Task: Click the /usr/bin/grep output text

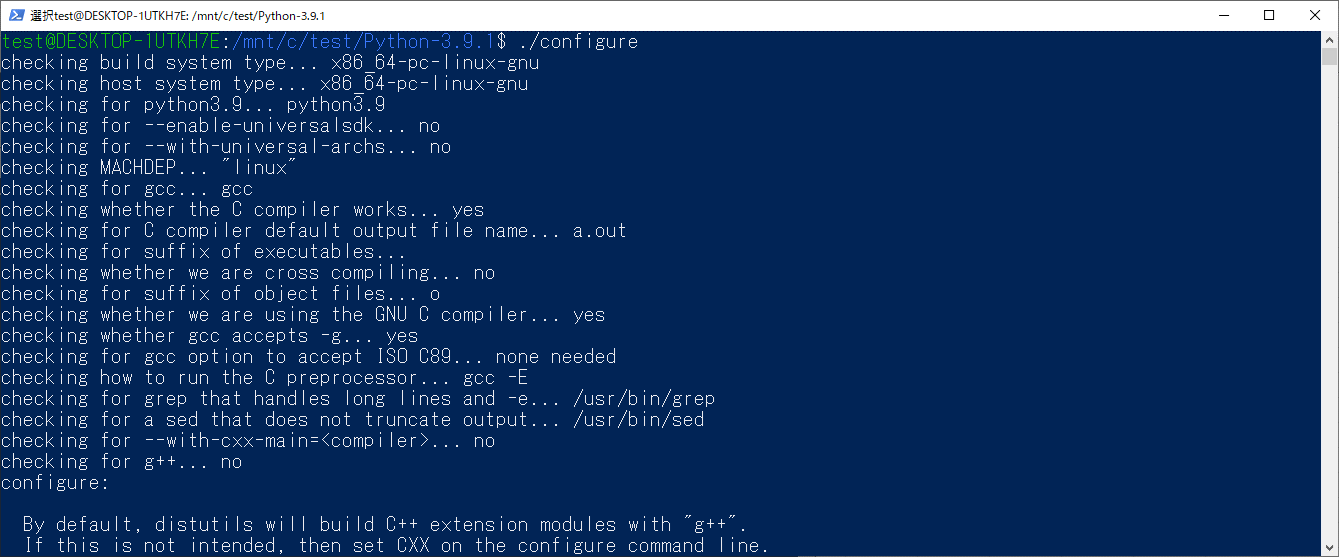Action: (644, 399)
